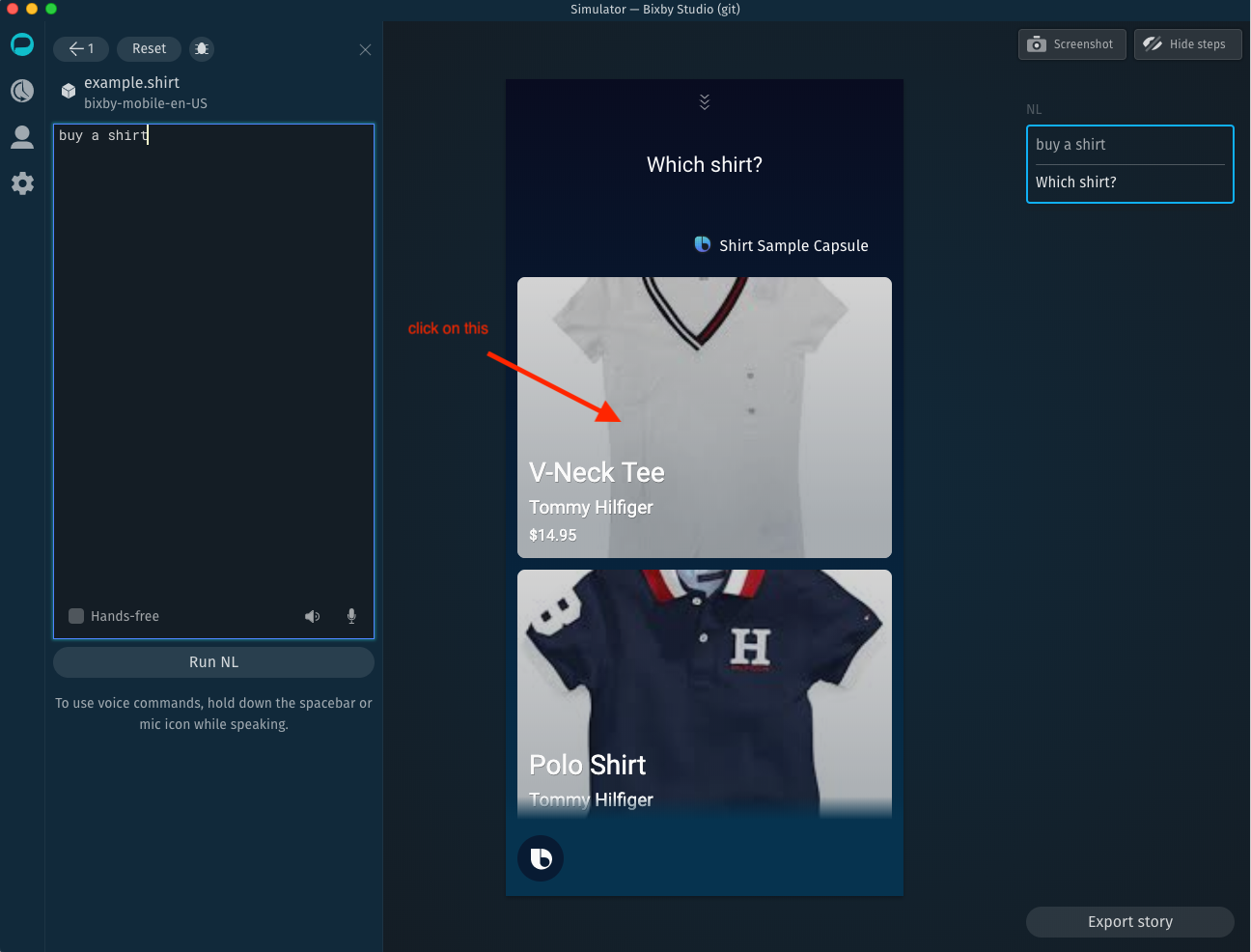Open the Bixby logo icon in sidebar
This screenshot has height=952, width=1251.
pos(22,44)
